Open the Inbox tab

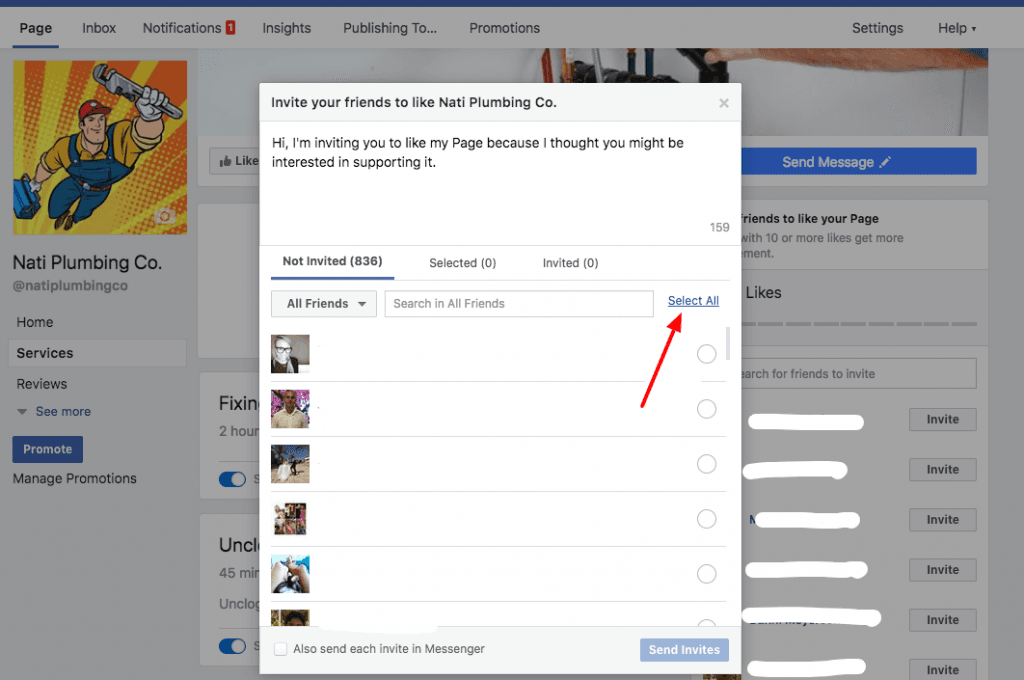(99, 28)
